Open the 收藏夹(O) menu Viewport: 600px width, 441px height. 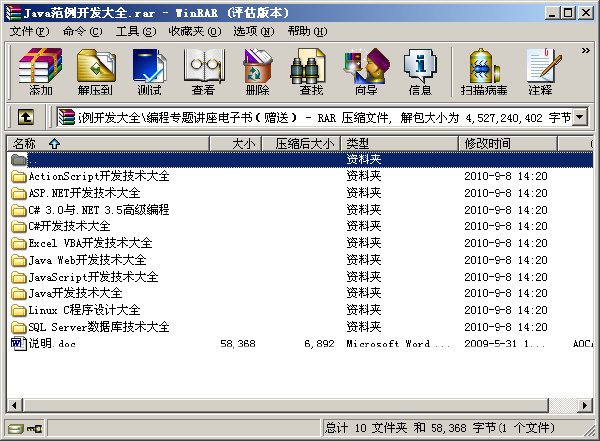(194, 31)
